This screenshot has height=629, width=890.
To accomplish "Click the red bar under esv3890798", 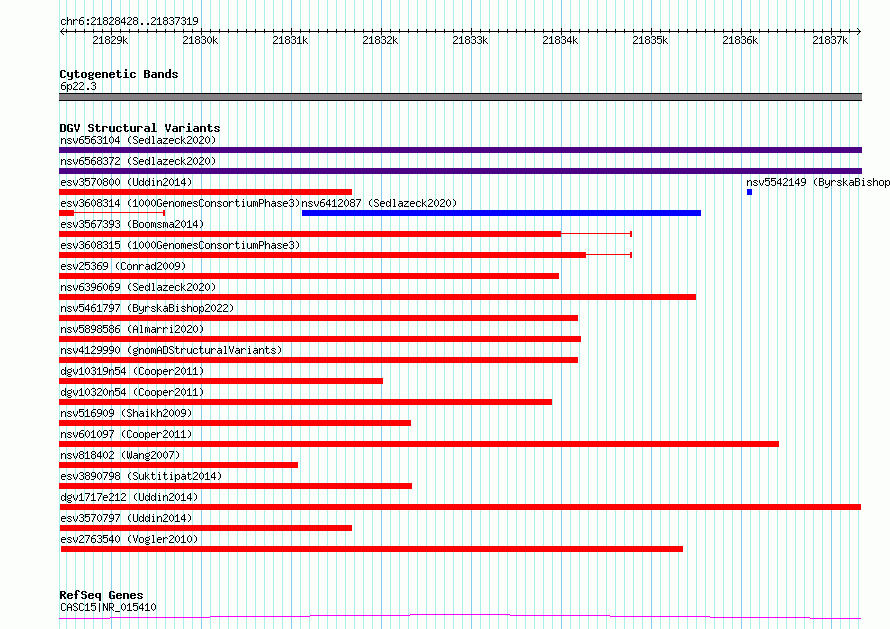I will coord(236,486).
